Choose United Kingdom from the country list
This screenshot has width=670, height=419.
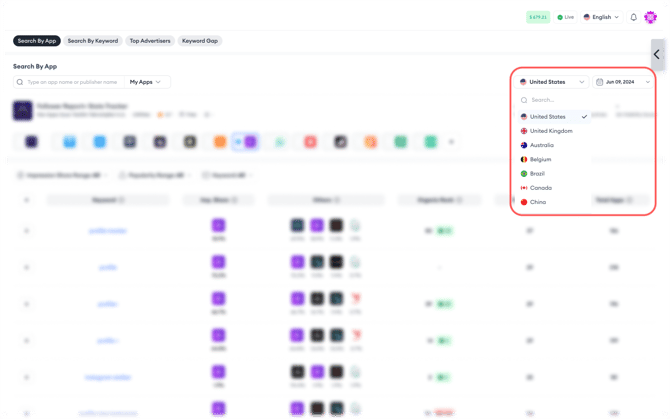(x=551, y=131)
